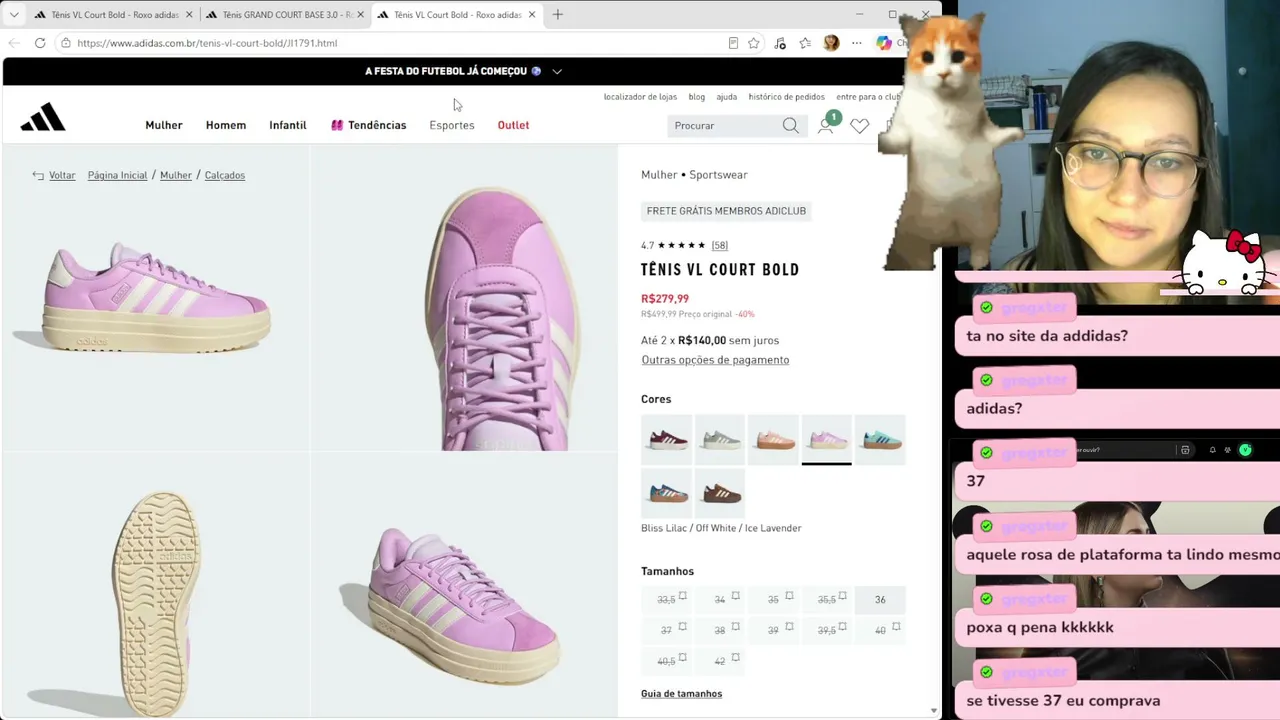Reload the page with the refresh button
The height and width of the screenshot is (720, 1280).
point(40,43)
